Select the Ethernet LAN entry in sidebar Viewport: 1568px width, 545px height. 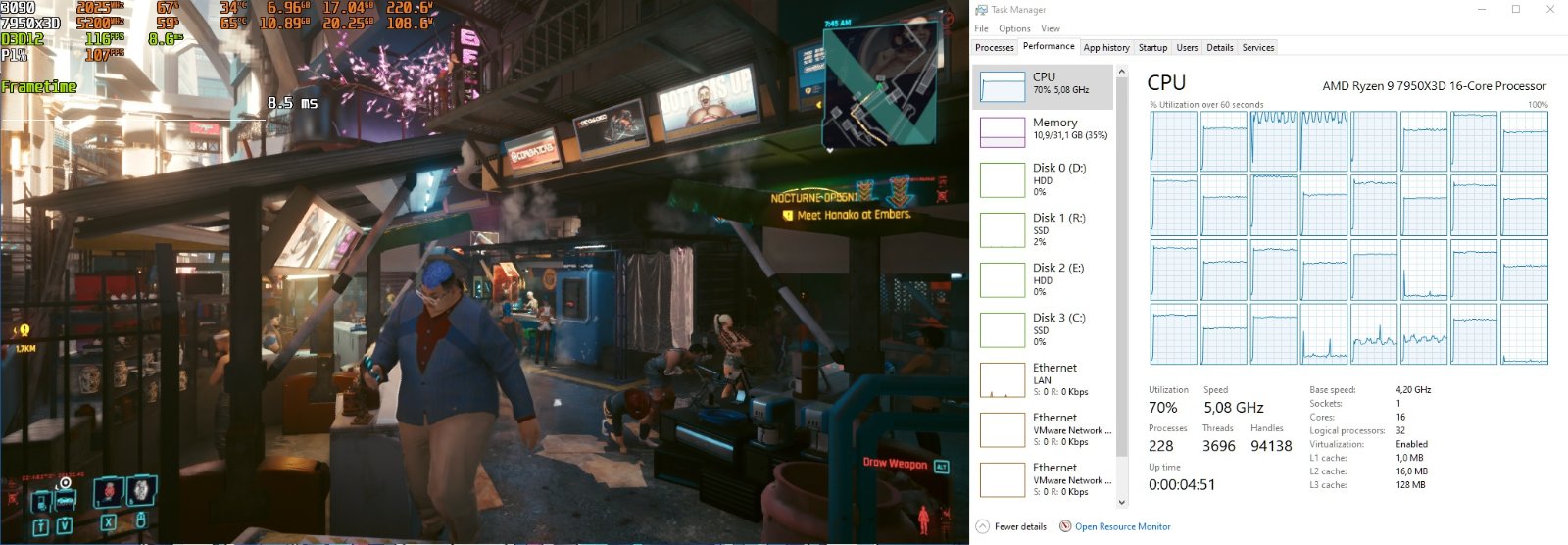[1043, 380]
